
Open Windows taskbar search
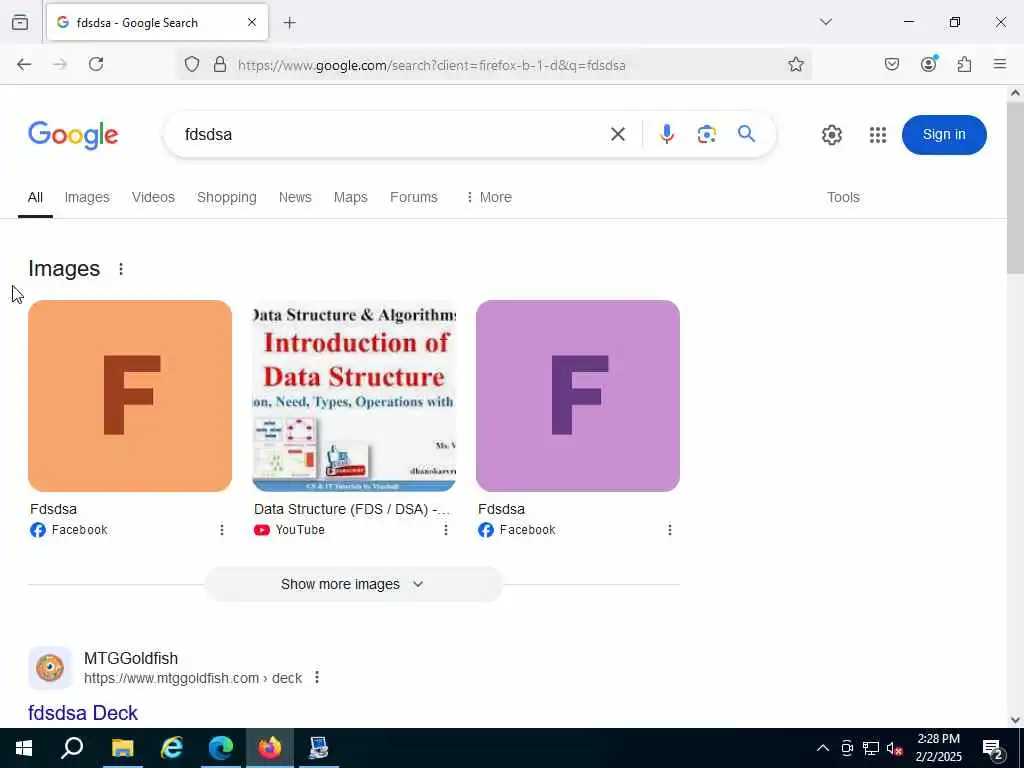pyautogui.click(x=72, y=748)
